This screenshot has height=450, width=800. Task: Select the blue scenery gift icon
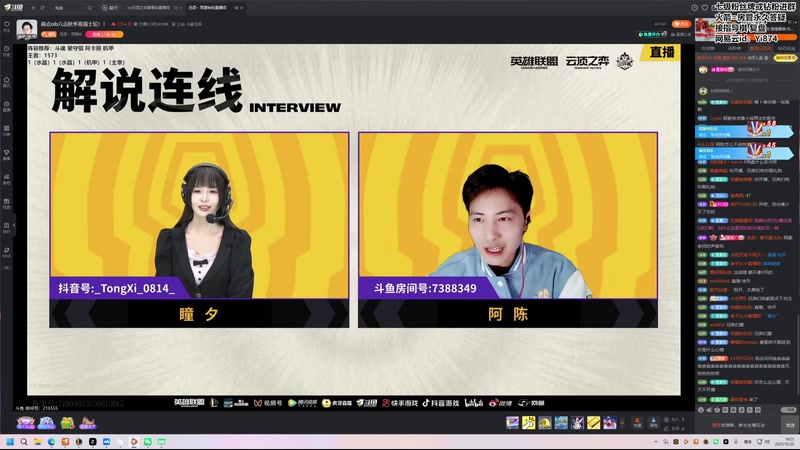pos(561,422)
